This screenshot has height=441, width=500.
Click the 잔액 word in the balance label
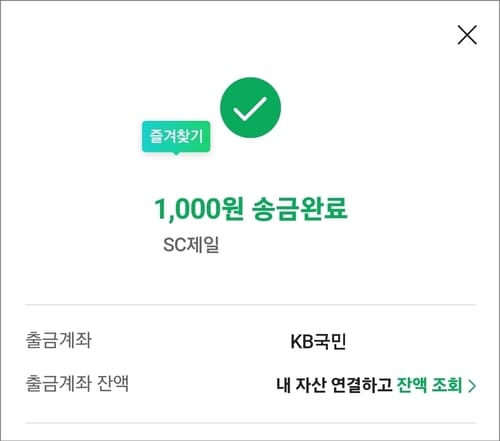(113, 383)
